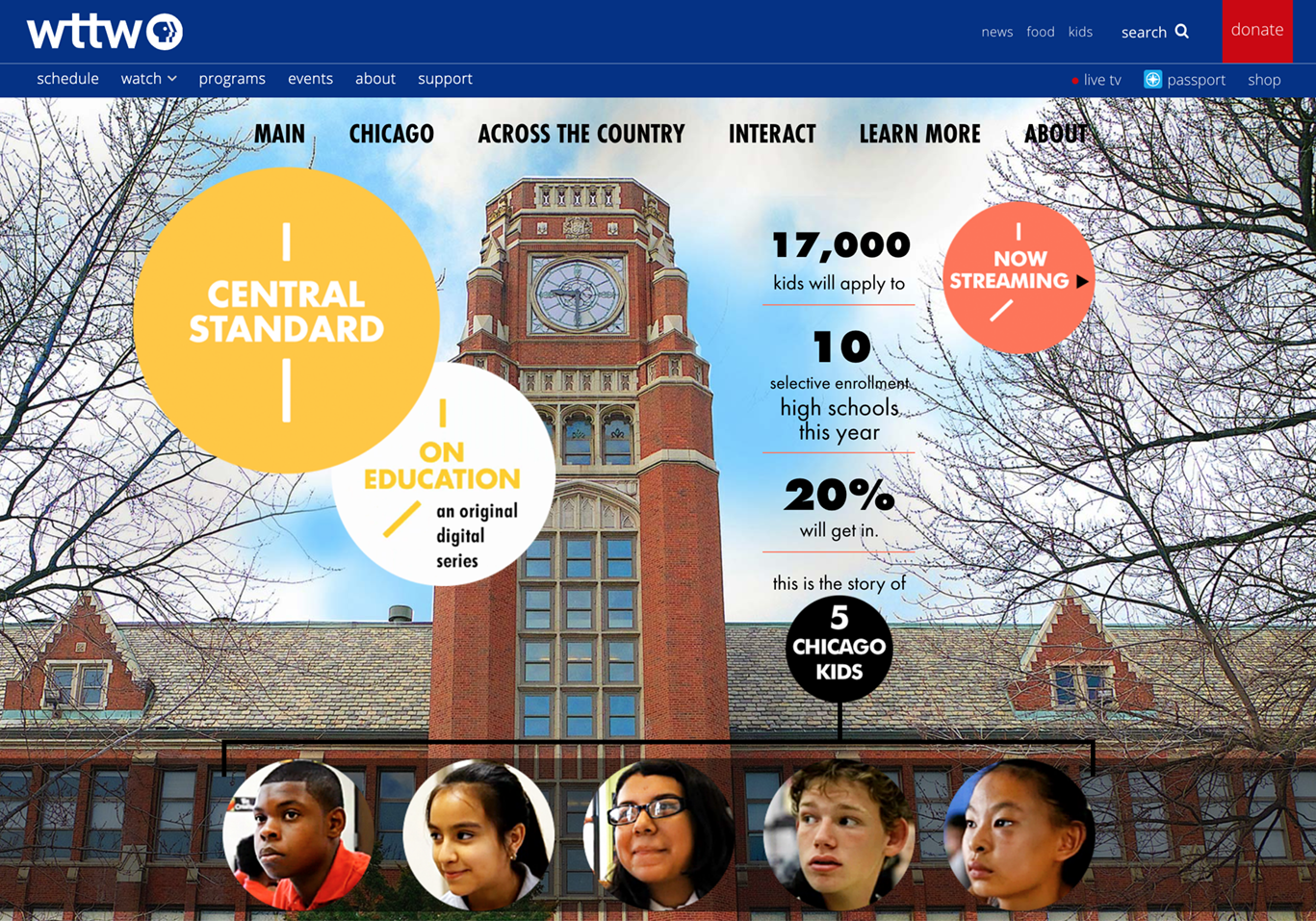1316x921 pixels.
Task: Click the search magnifying glass icon
Action: pyautogui.click(x=1182, y=32)
